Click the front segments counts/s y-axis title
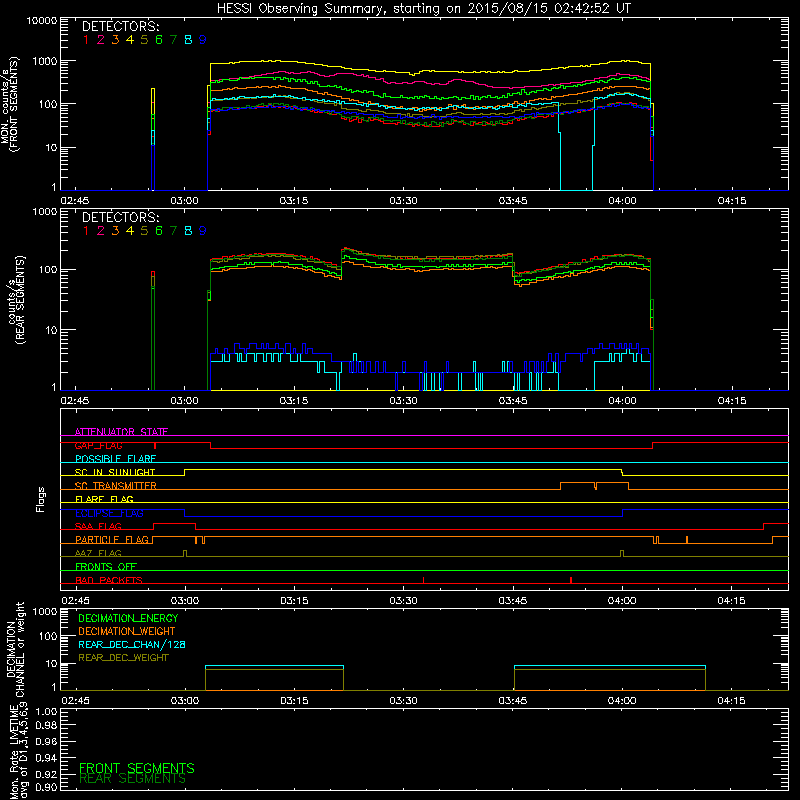Screen dimensions: 800x800 tap(9, 105)
